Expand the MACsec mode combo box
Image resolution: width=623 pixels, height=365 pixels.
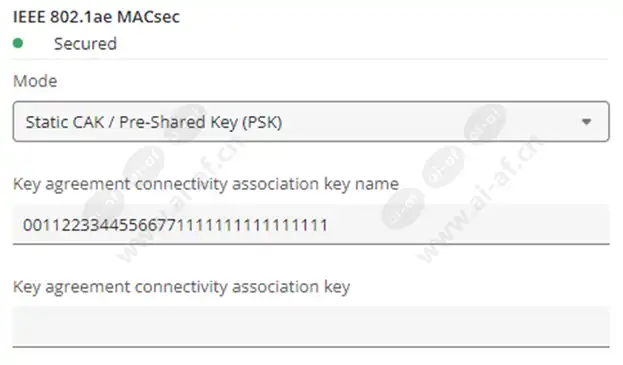311,122
